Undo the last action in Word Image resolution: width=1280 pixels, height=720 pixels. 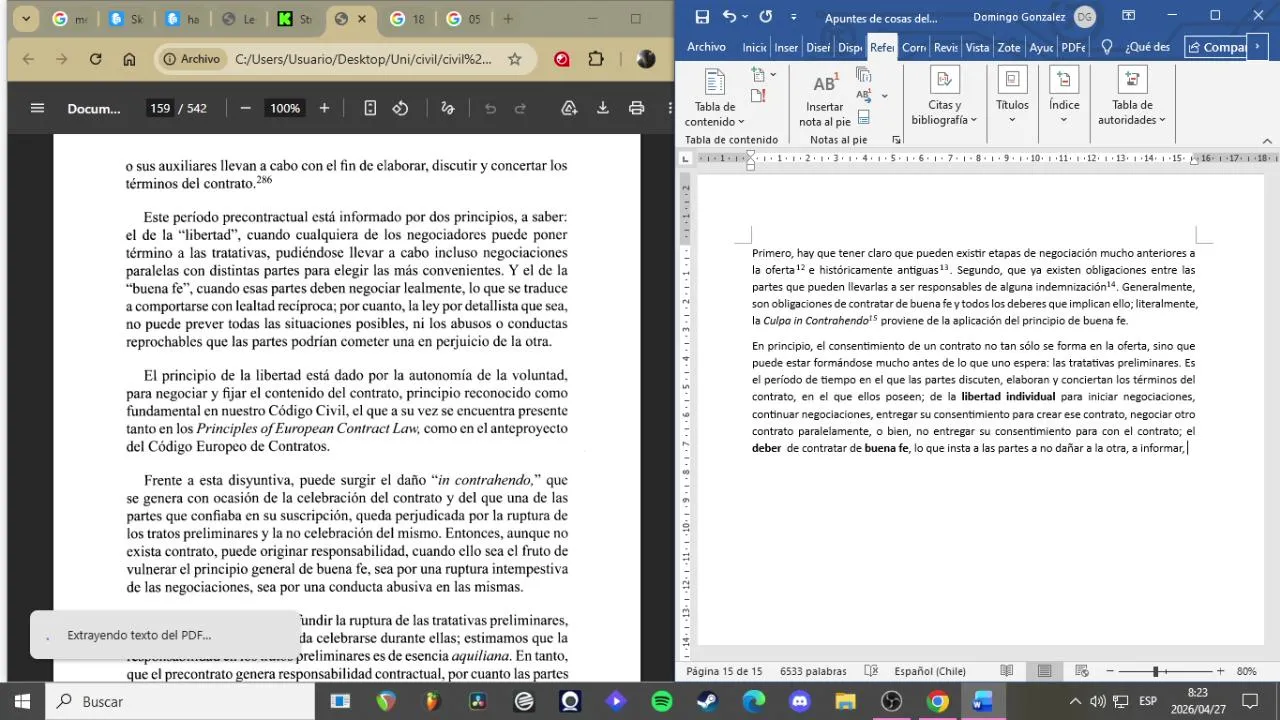coord(730,17)
